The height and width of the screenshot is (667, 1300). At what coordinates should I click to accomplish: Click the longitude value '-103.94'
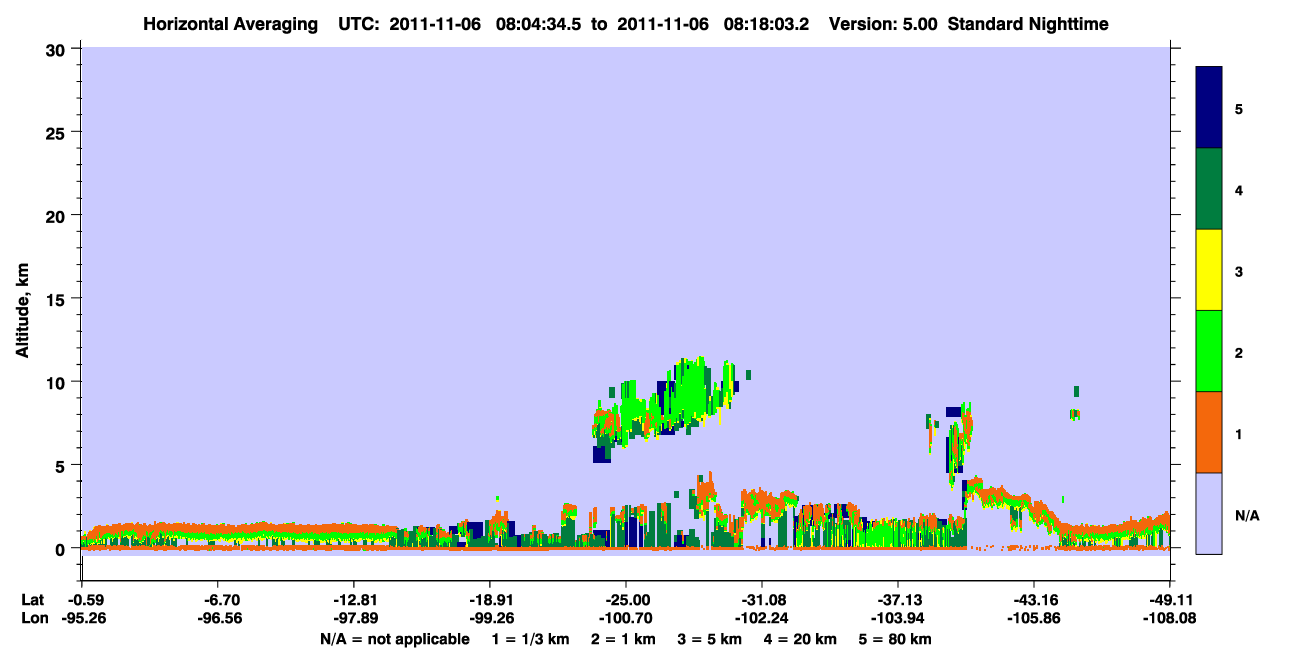(898, 618)
